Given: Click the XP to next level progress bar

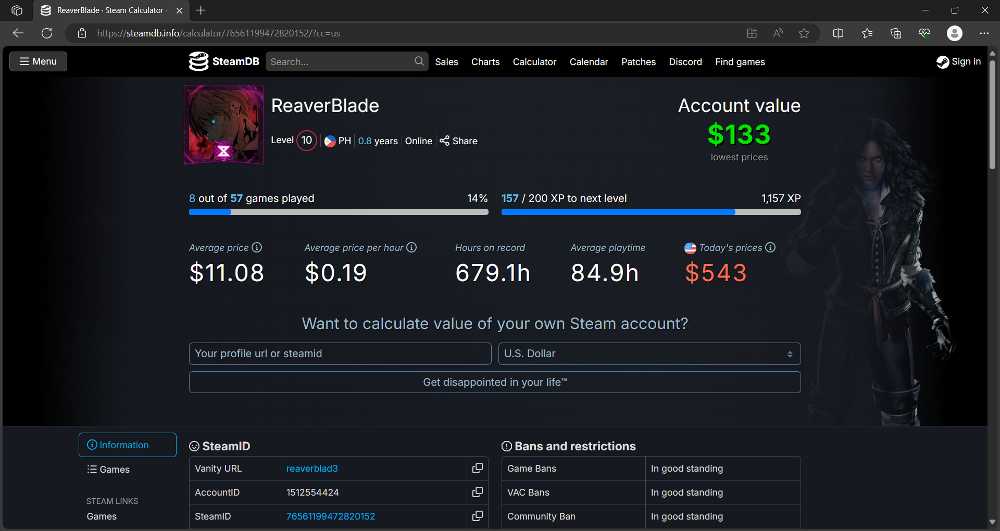Looking at the screenshot, I should [651, 212].
